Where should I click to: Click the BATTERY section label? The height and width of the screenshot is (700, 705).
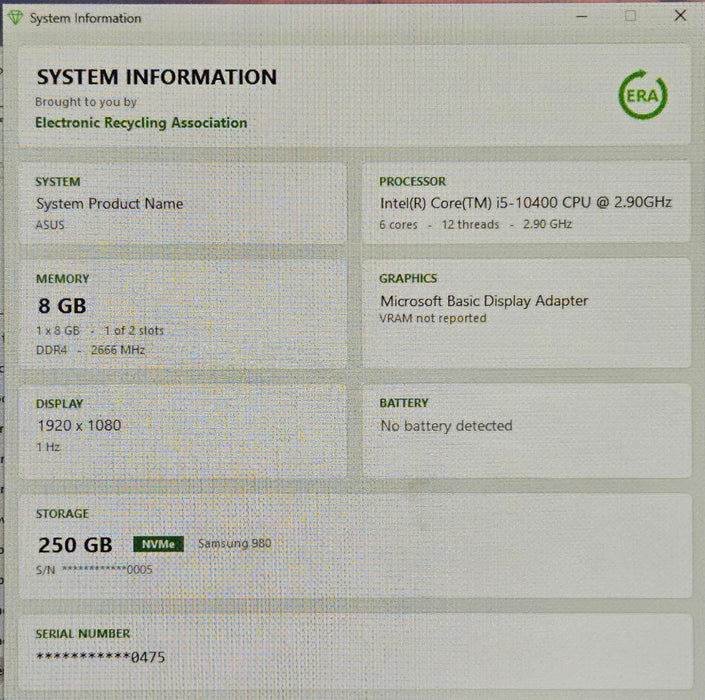pos(404,403)
